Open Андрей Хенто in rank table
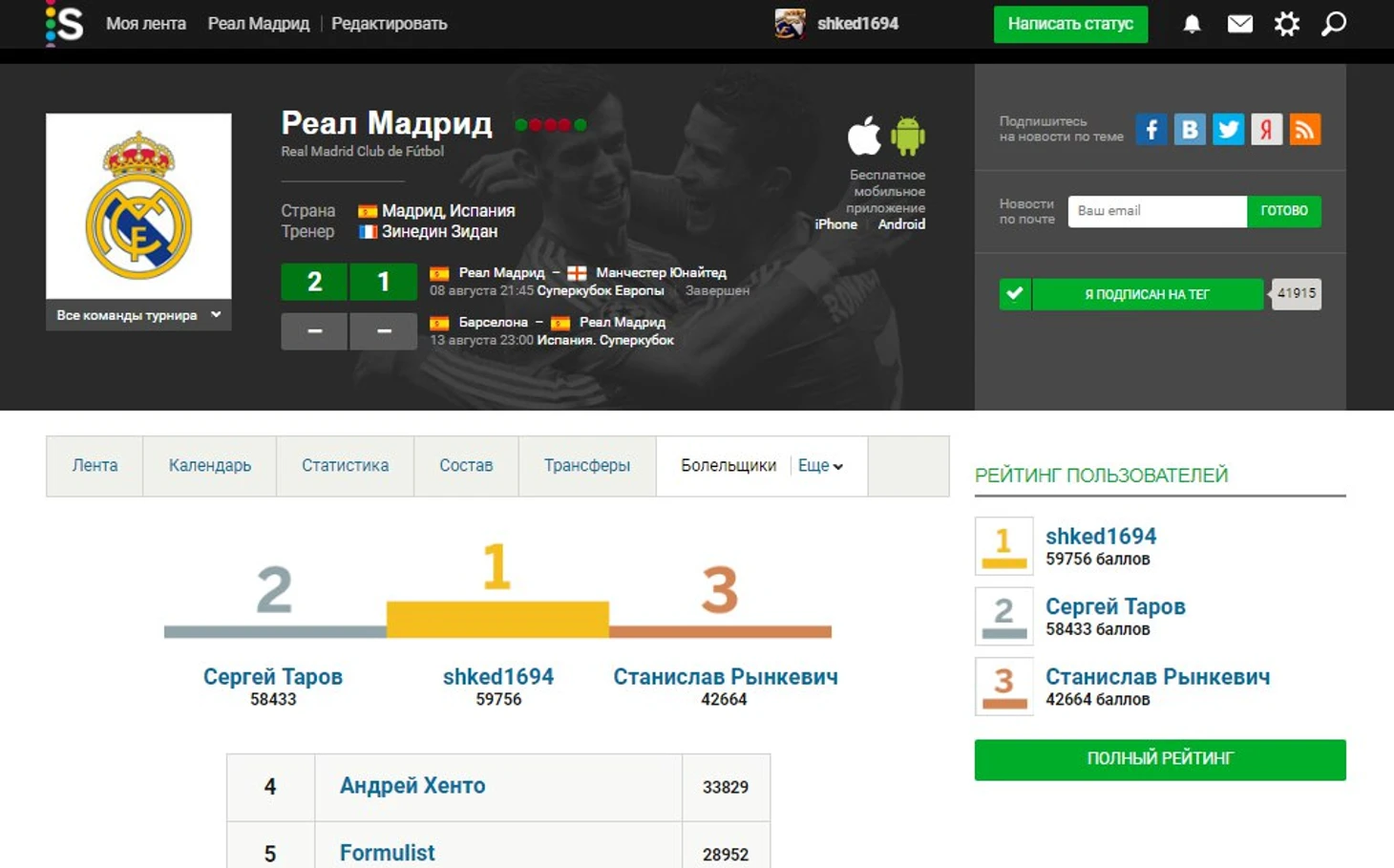 tap(412, 786)
